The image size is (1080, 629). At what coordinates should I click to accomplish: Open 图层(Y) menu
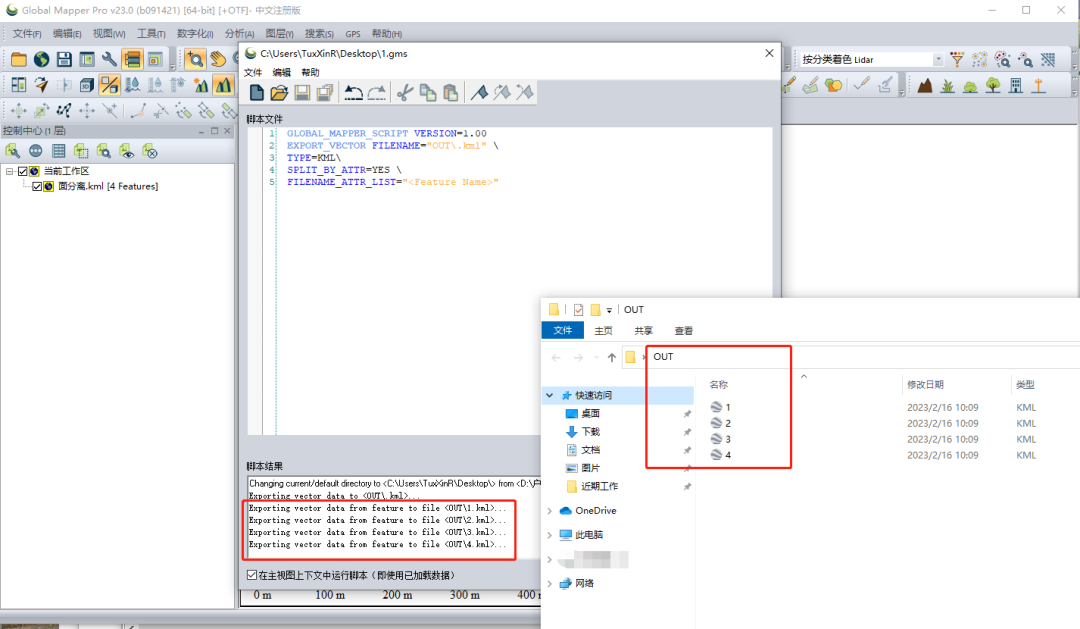[279, 34]
